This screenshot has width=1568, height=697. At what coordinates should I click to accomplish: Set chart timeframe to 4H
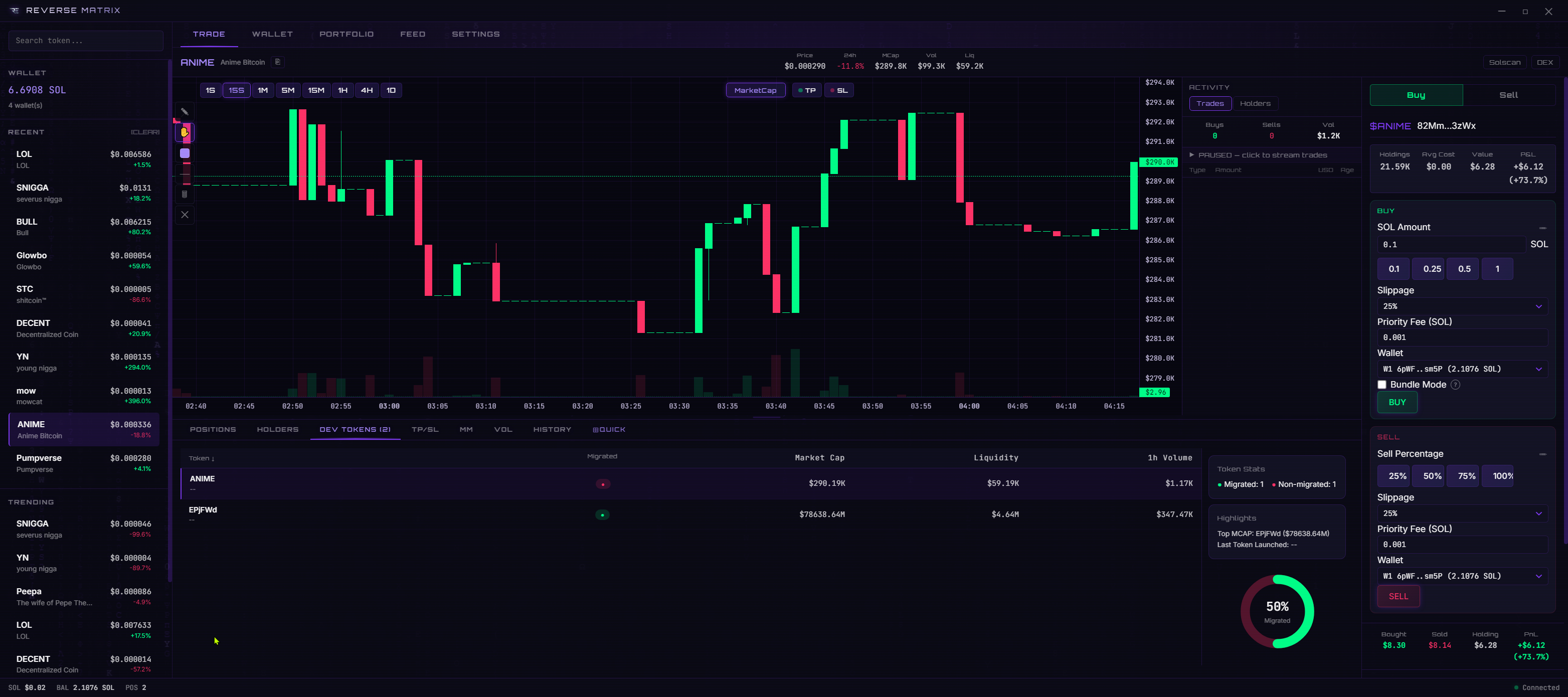coord(367,90)
